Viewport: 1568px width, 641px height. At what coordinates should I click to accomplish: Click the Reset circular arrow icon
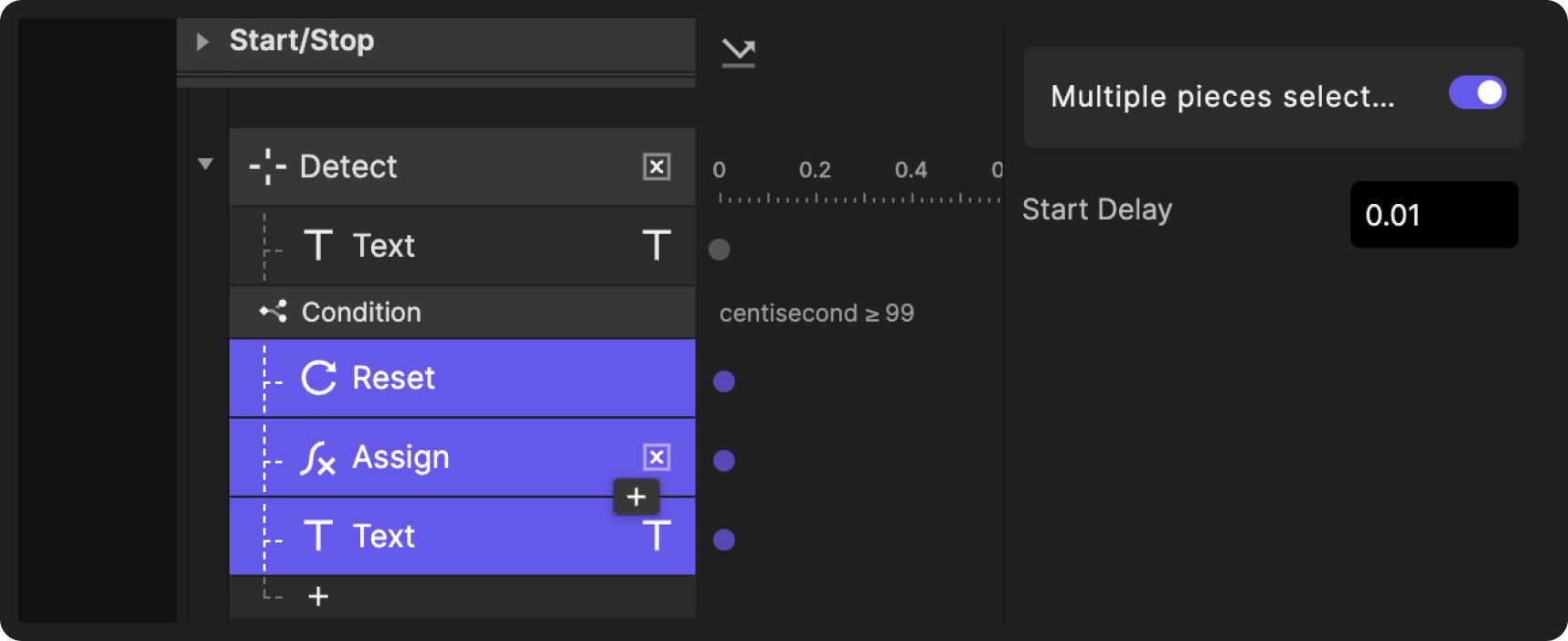coord(318,378)
